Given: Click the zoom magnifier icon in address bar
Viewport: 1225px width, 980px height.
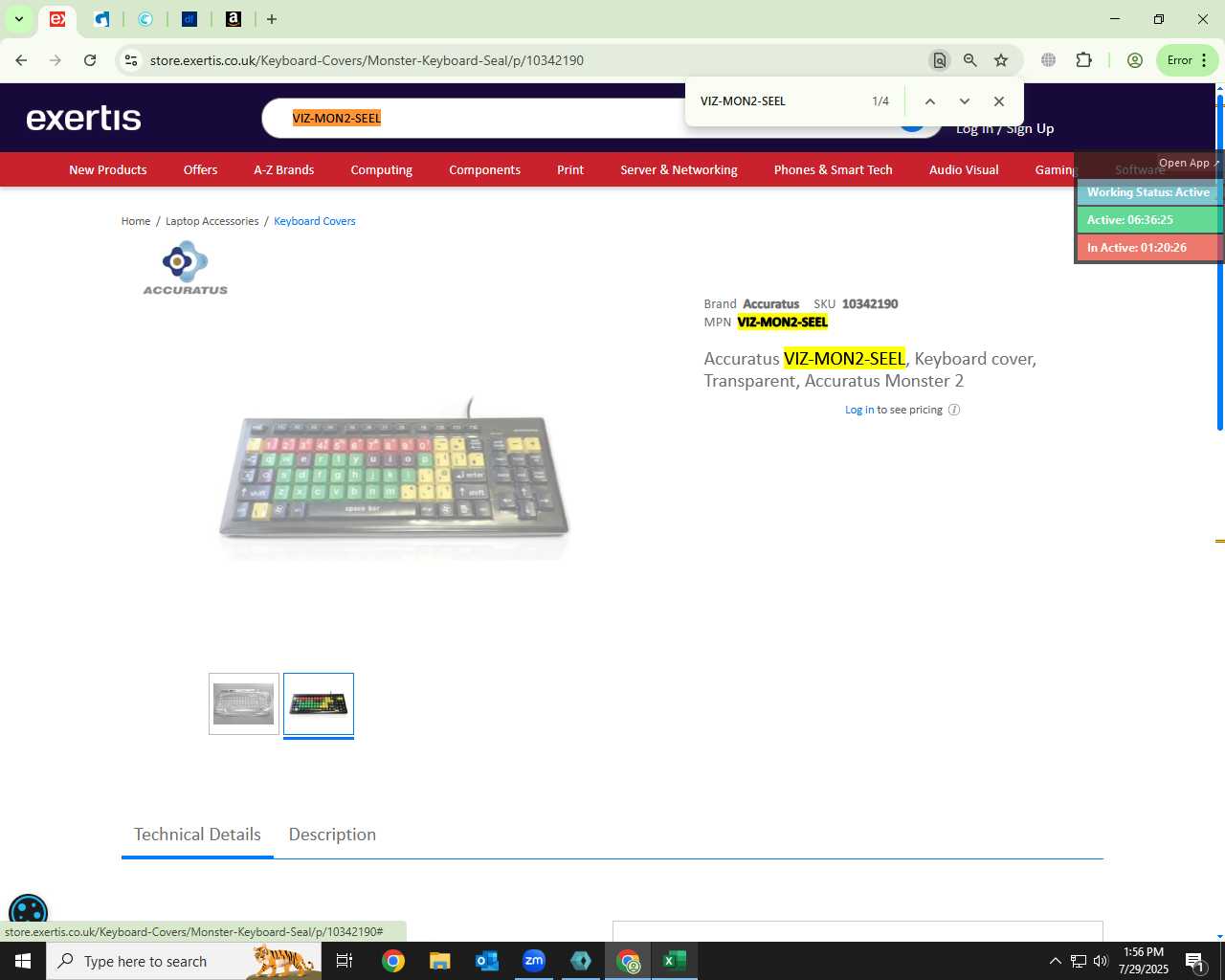Looking at the screenshot, I should click(x=970, y=60).
